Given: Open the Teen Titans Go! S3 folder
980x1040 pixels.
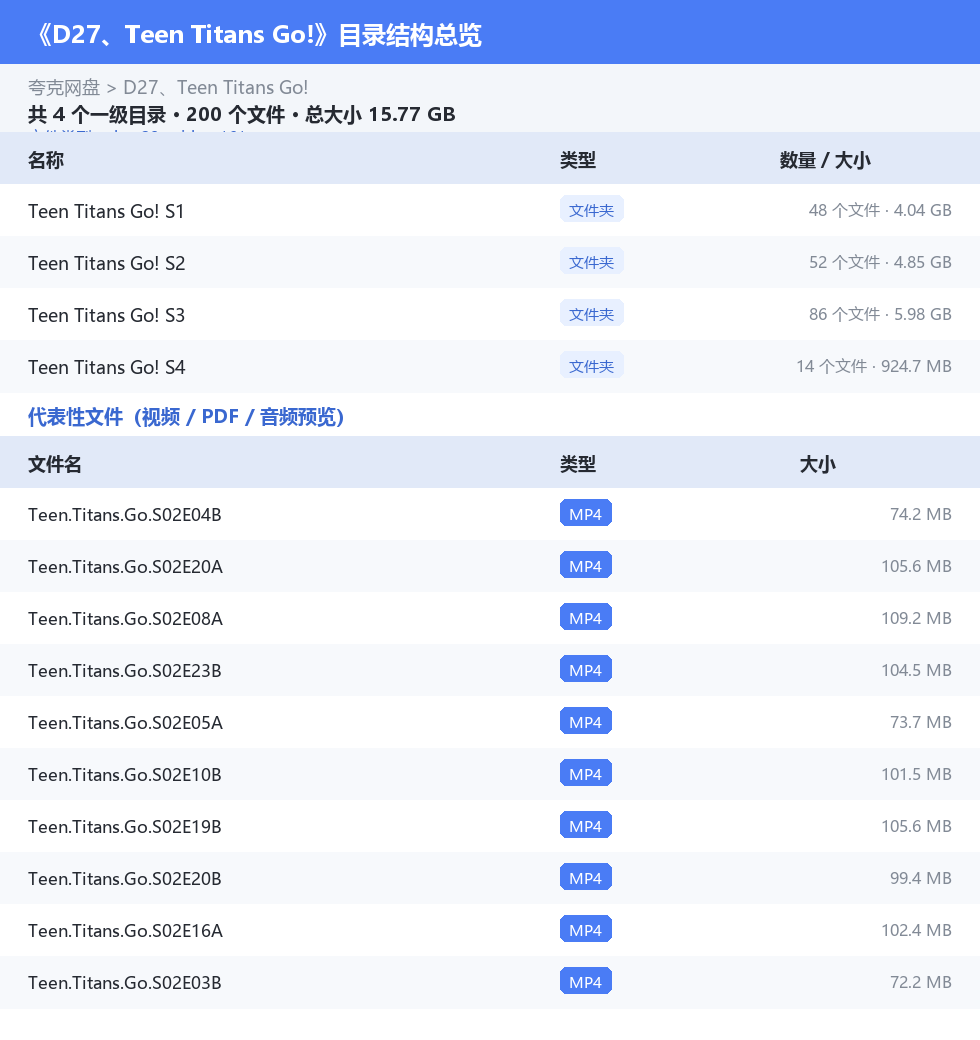Looking at the screenshot, I should (106, 315).
